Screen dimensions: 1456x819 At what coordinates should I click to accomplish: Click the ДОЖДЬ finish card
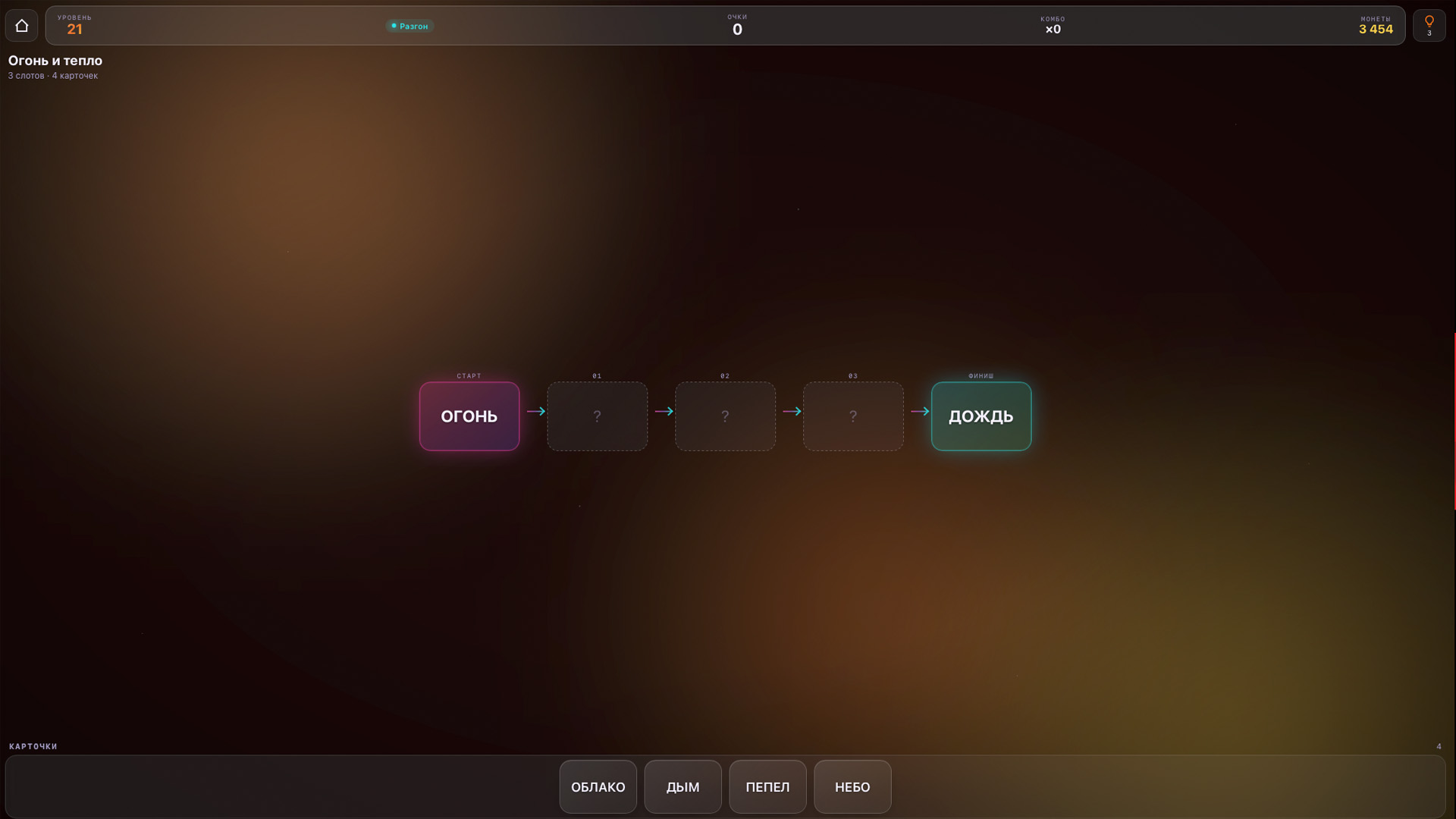981,416
